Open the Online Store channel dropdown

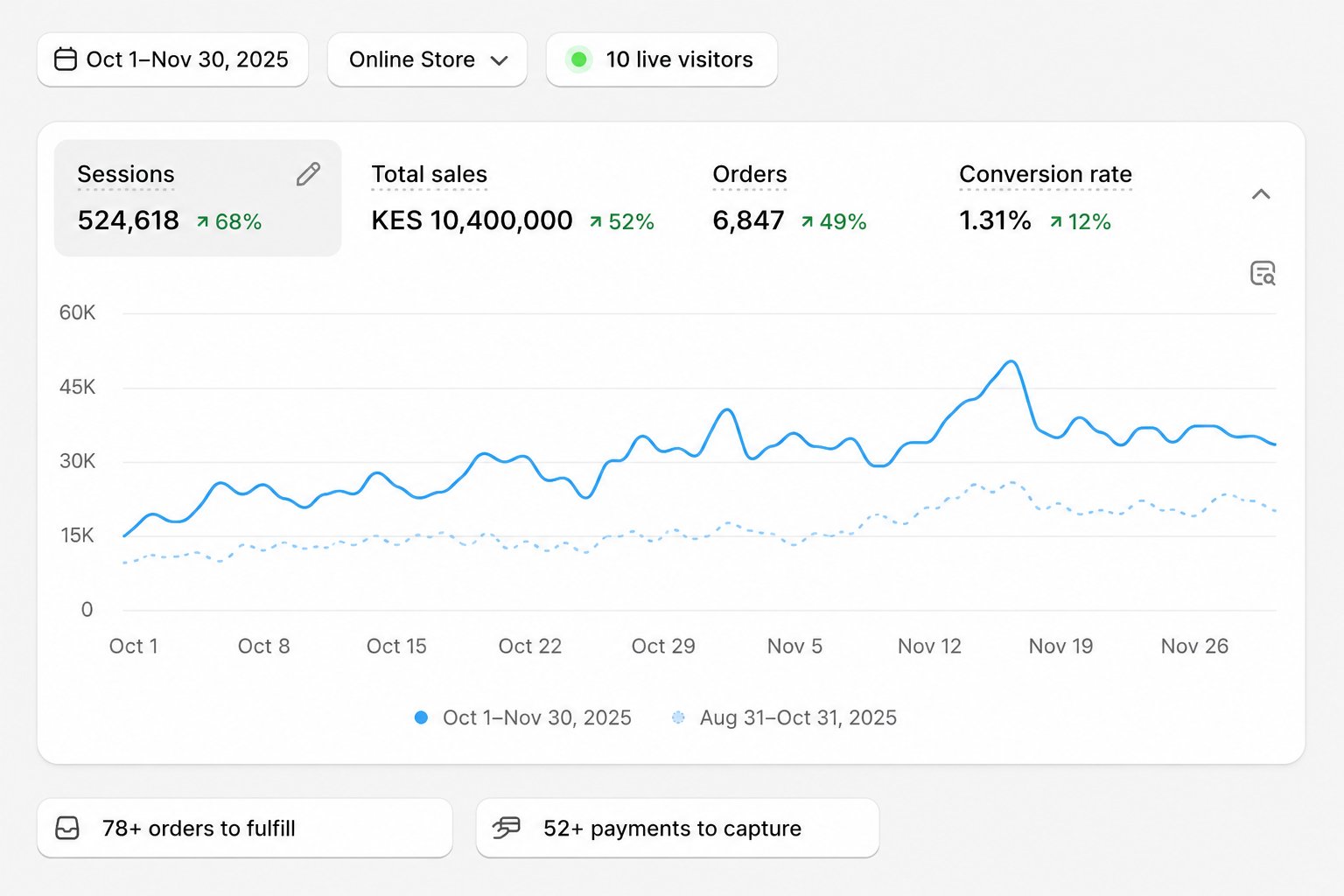(427, 59)
